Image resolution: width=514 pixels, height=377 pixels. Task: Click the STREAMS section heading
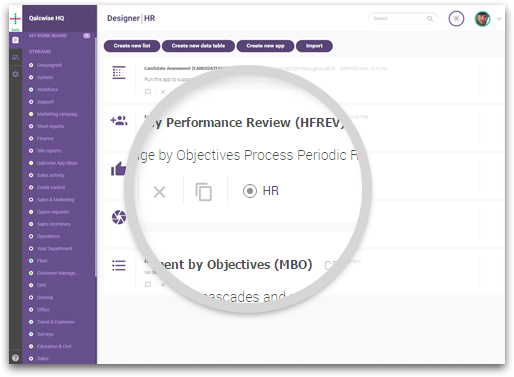(40, 52)
